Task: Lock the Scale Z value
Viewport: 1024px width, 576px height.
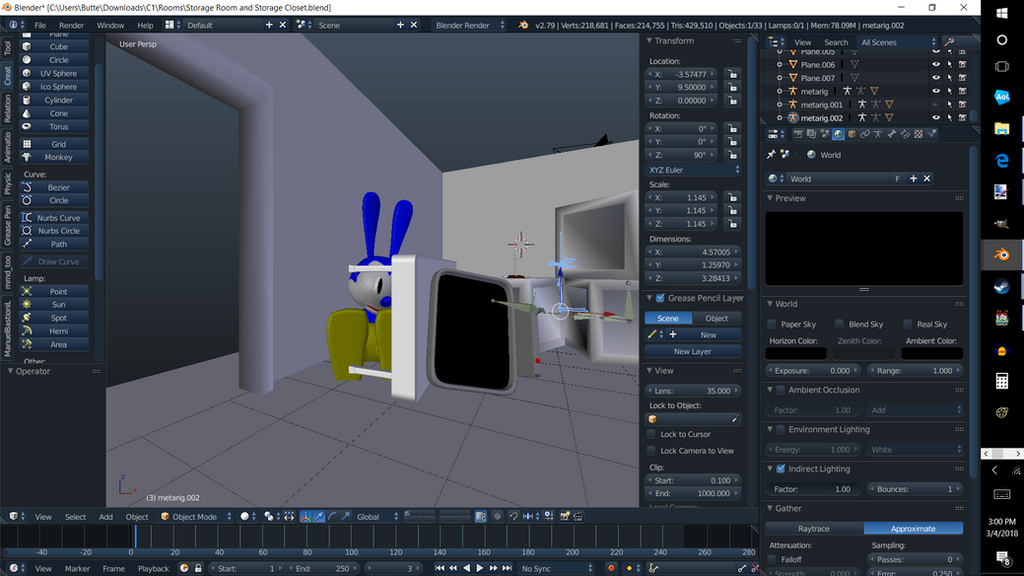Action: [733, 224]
